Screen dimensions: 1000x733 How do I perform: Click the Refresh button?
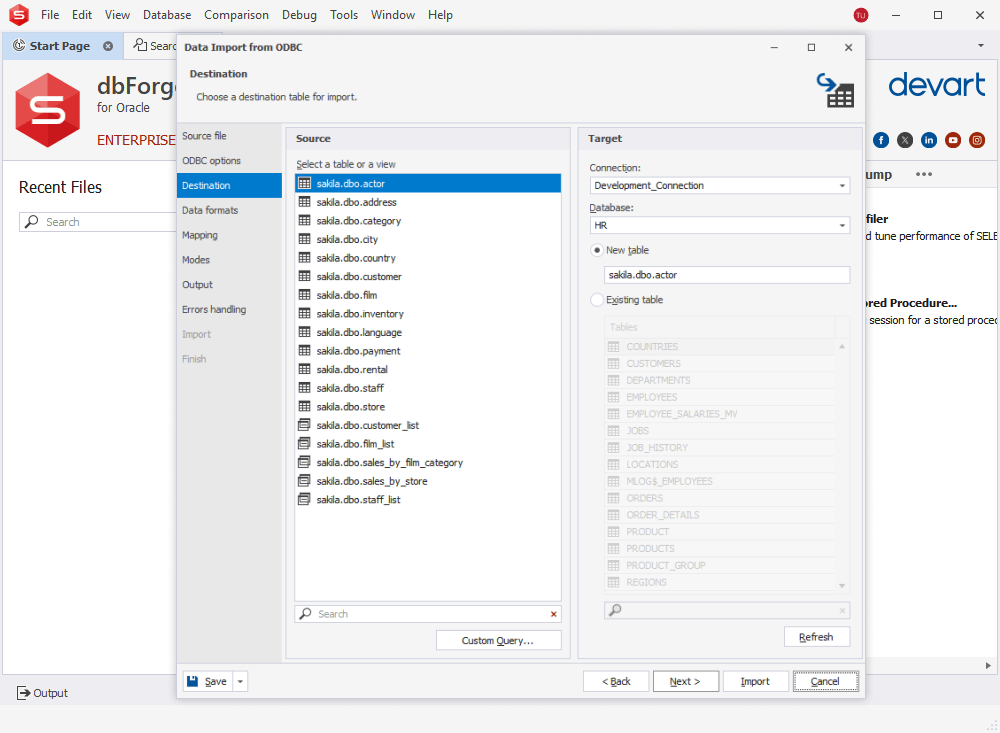[816, 637]
